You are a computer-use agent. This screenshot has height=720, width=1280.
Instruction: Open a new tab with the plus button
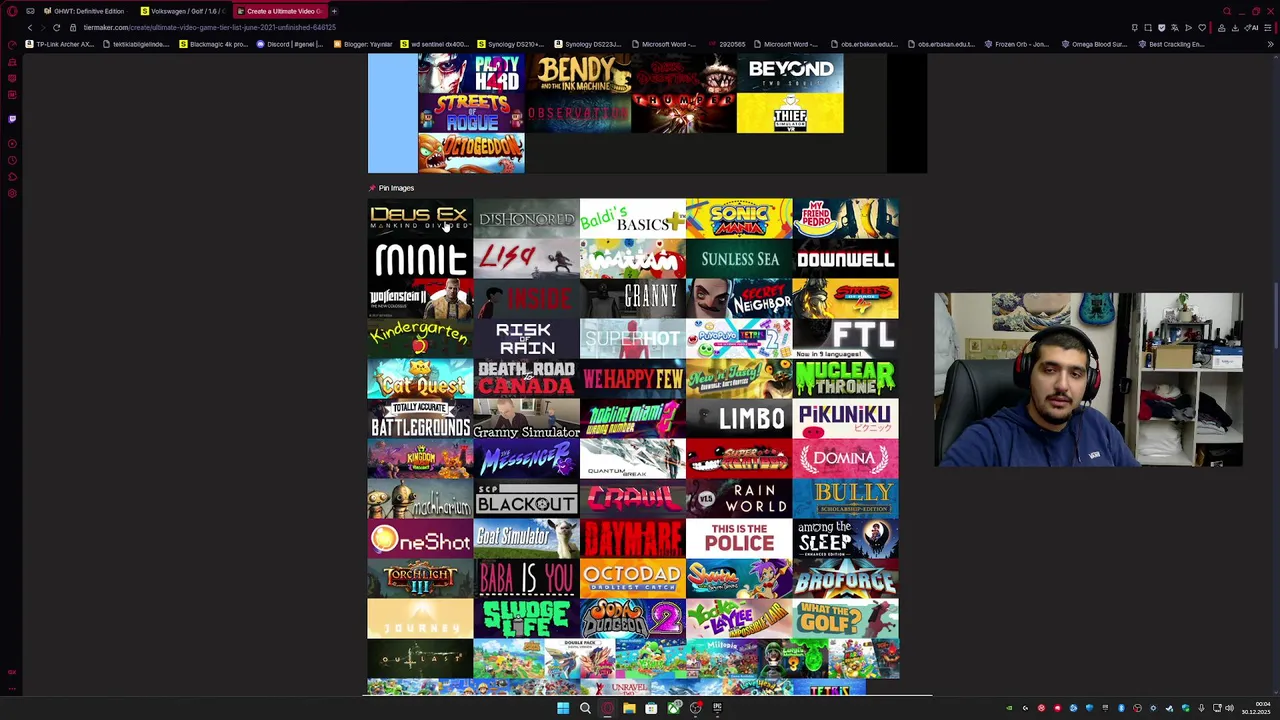[x=334, y=11]
